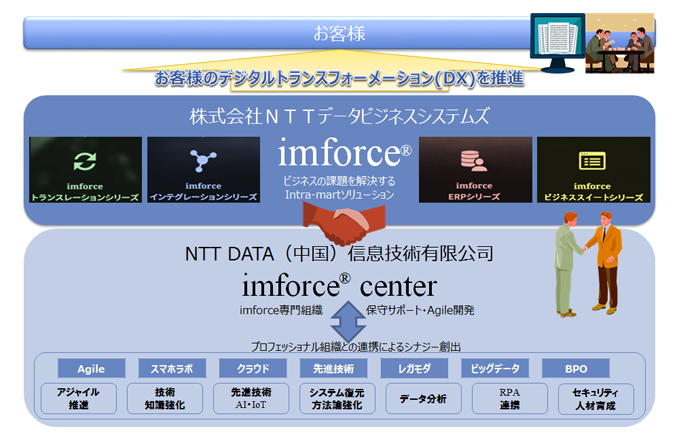
Task: Click the お客様 banner bar
Action: pos(339,33)
